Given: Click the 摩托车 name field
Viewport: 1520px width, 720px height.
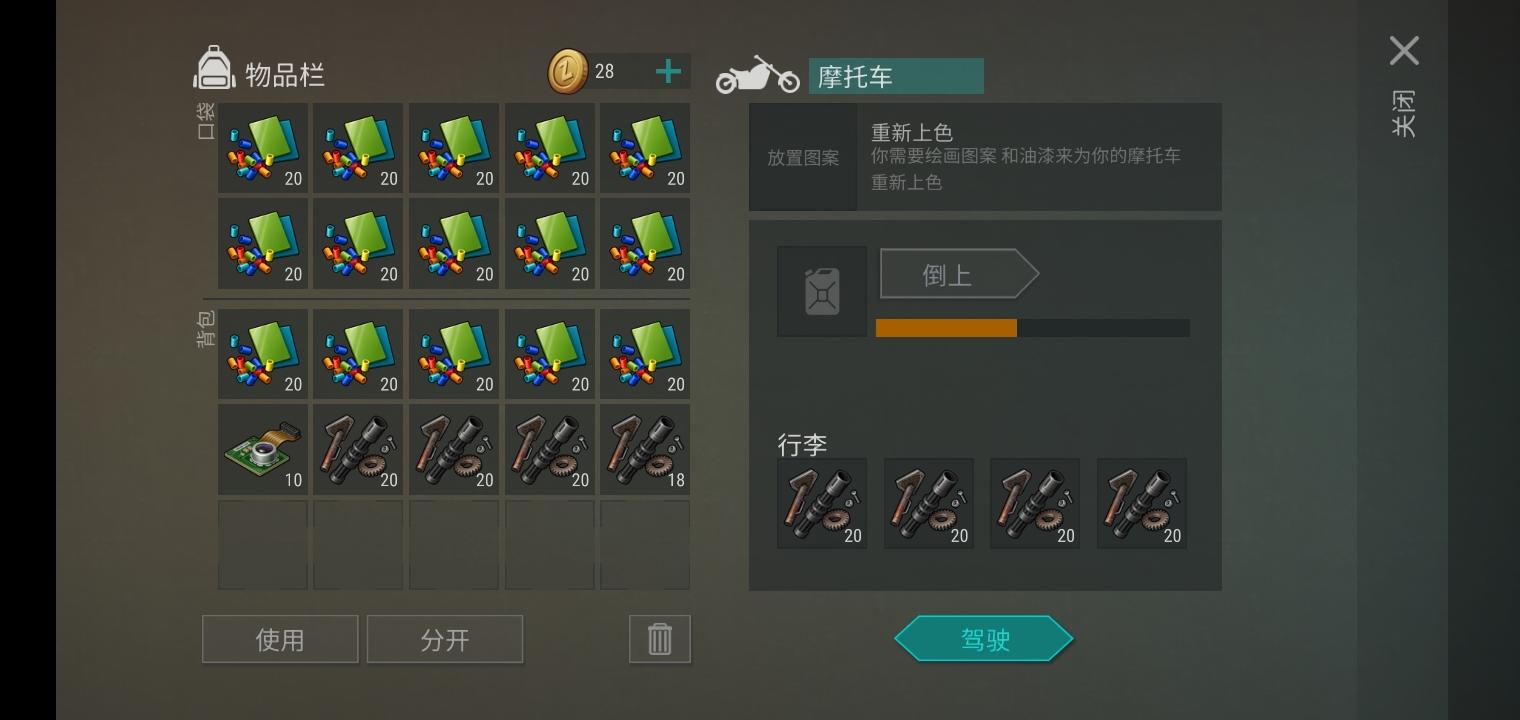Looking at the screenshot, I should 896,76.
